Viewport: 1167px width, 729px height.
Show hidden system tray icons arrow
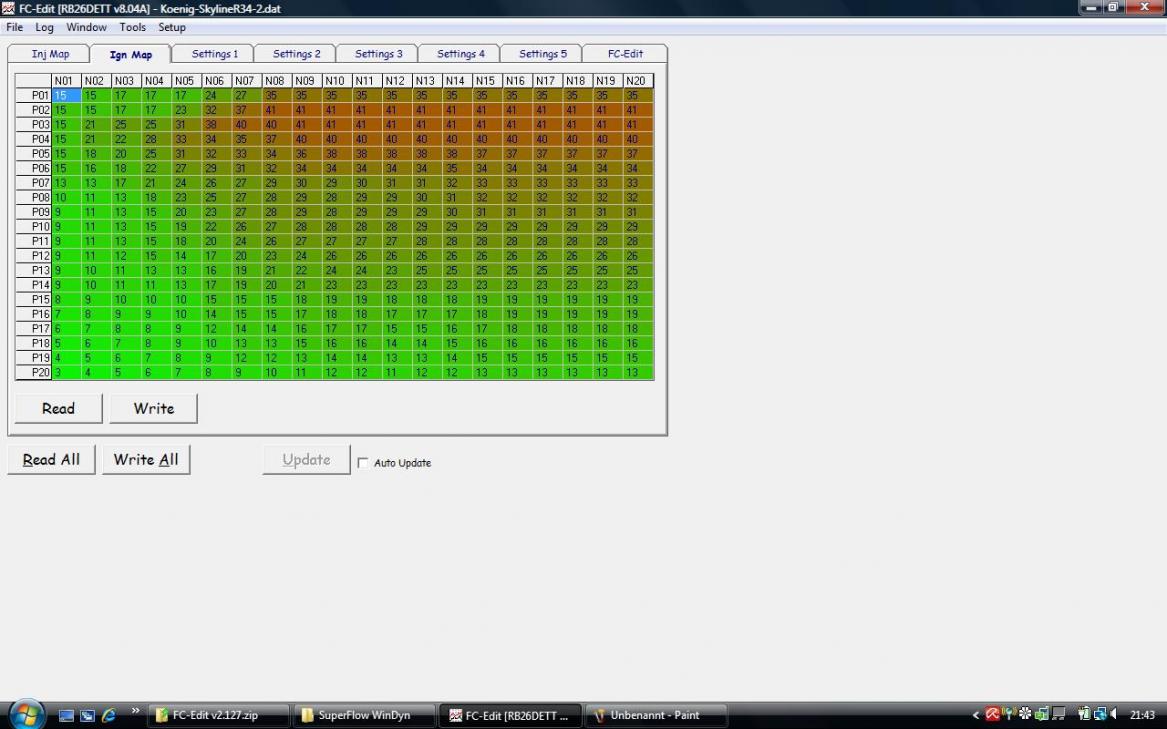[x=976, y=715]
